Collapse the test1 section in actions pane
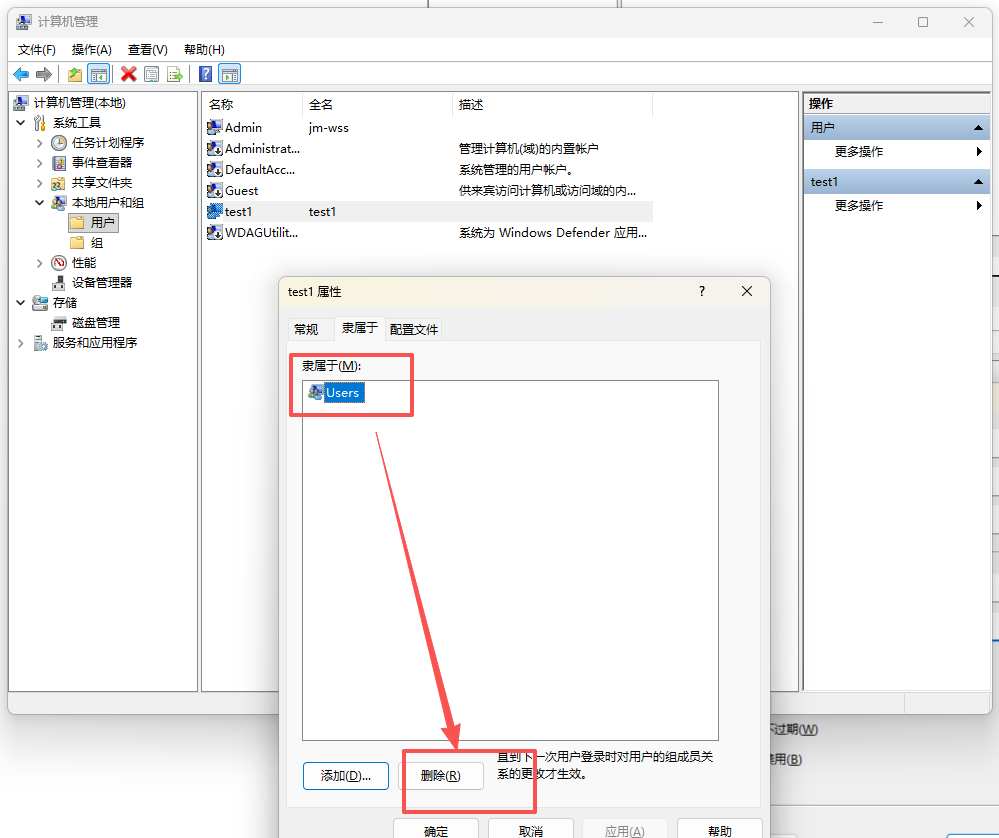999x838 pixels. pos(979,182)
